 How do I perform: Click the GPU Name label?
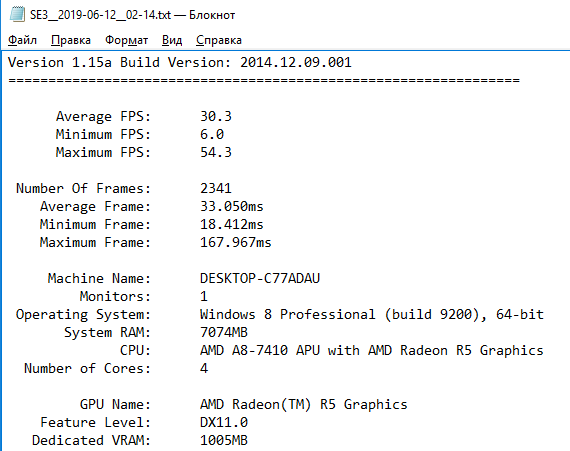pyautogui.click(x=115, y=404)
